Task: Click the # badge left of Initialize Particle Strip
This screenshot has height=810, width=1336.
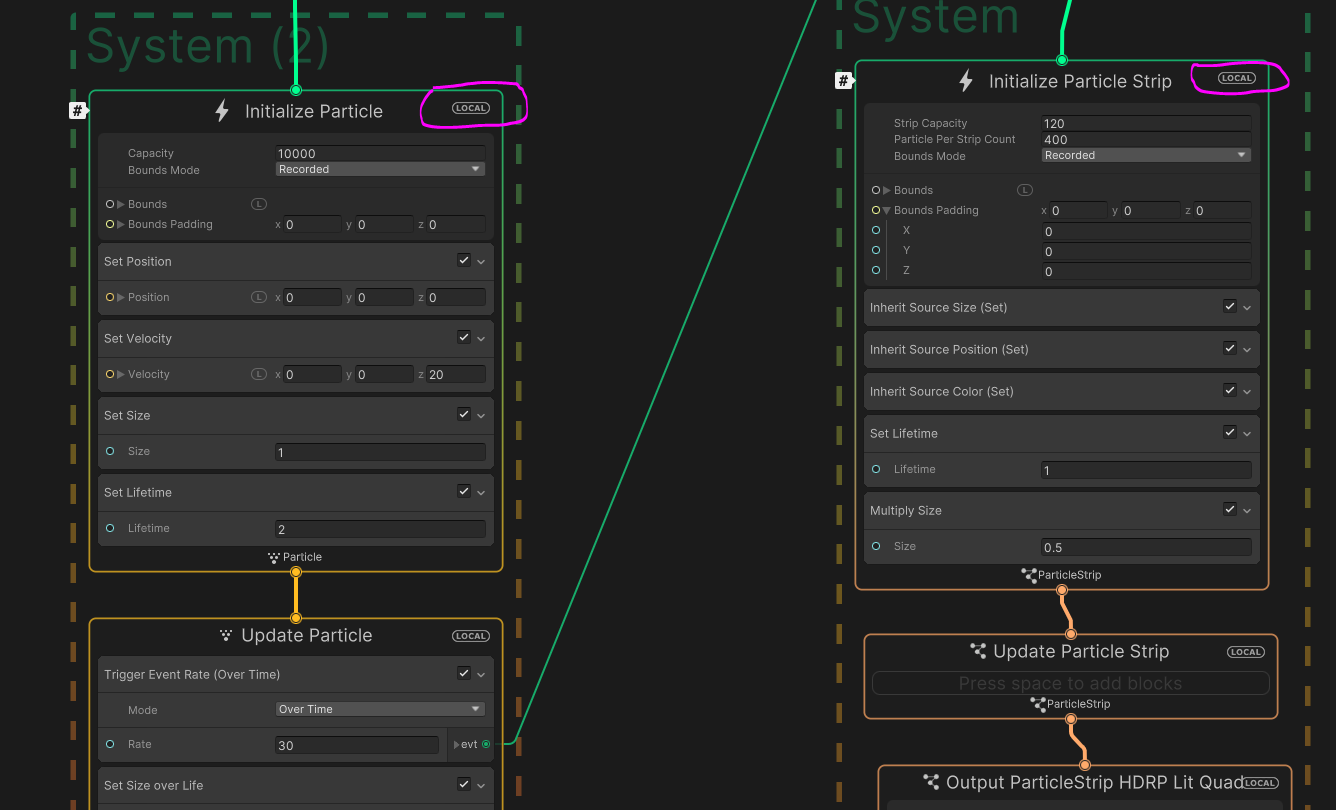Action: [x=844, y=81]
